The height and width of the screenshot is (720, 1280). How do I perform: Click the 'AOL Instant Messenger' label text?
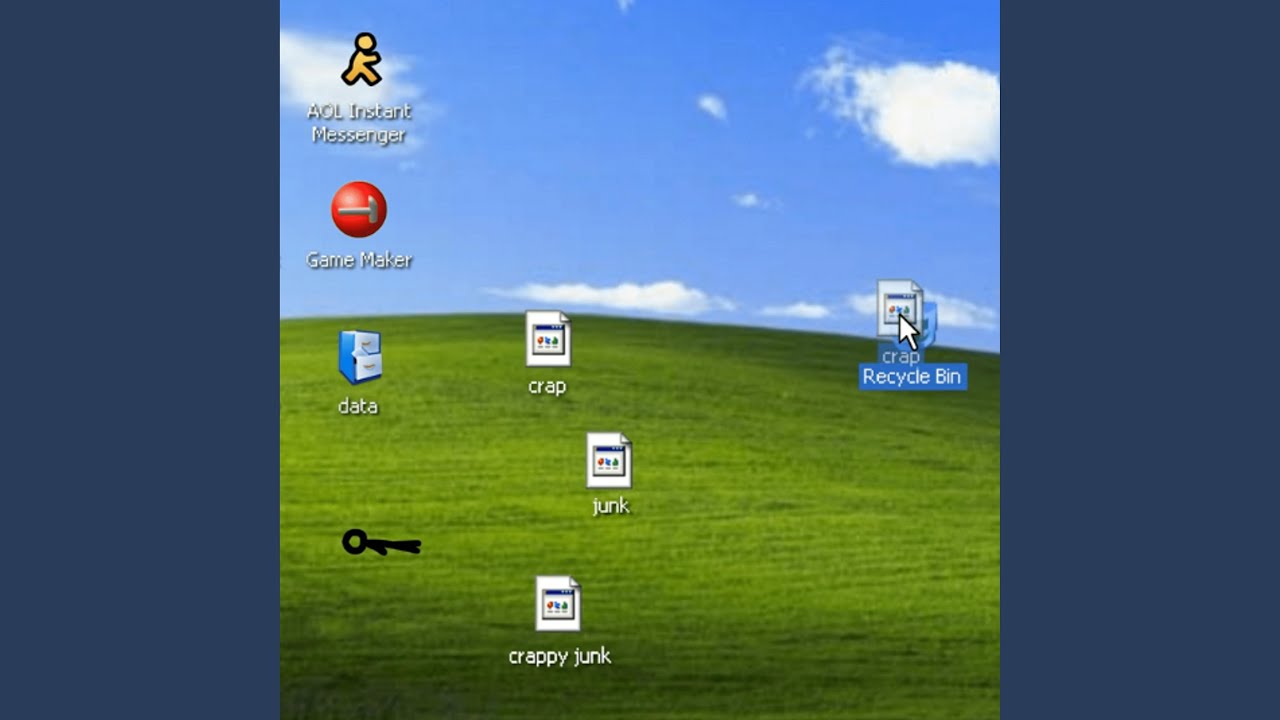(359, 123)
